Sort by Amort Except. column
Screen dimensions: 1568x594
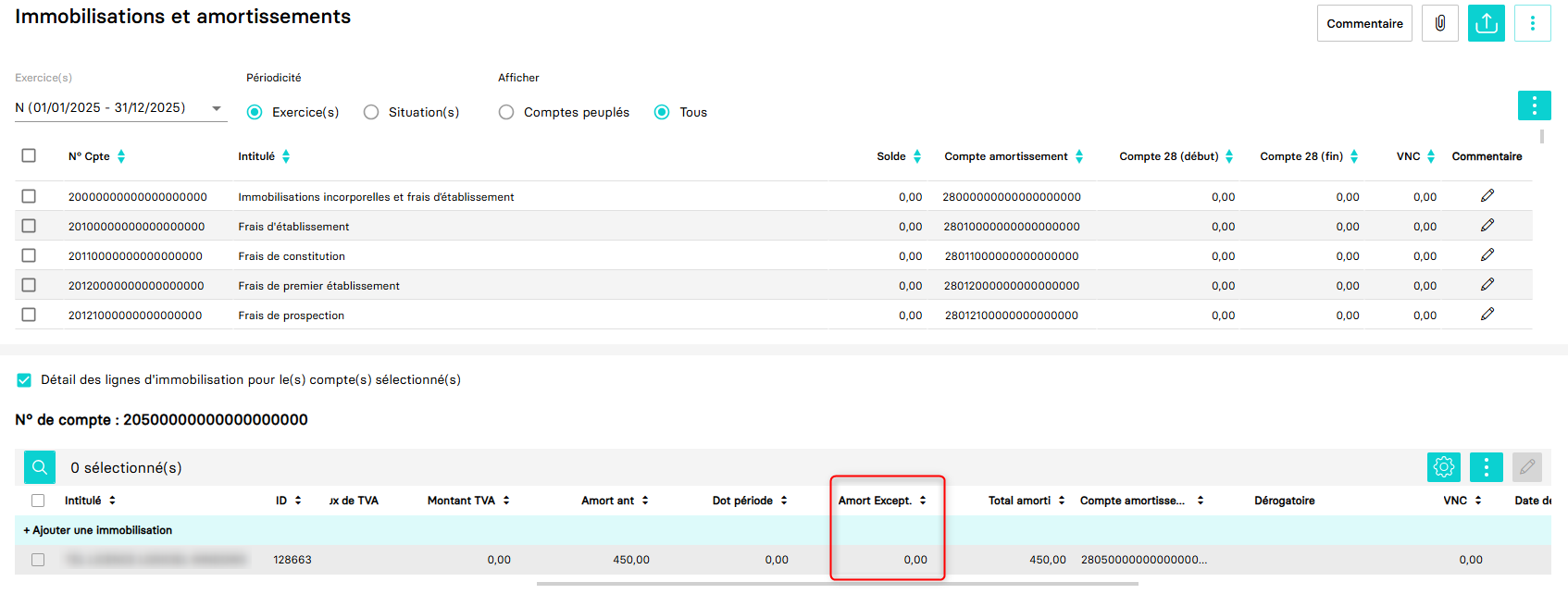[922, 501]
